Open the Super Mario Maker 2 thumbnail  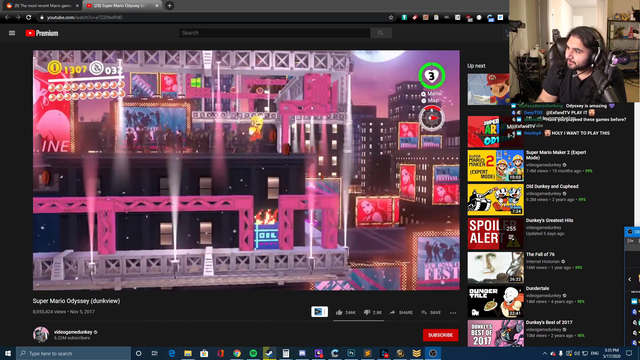point(496,165)
